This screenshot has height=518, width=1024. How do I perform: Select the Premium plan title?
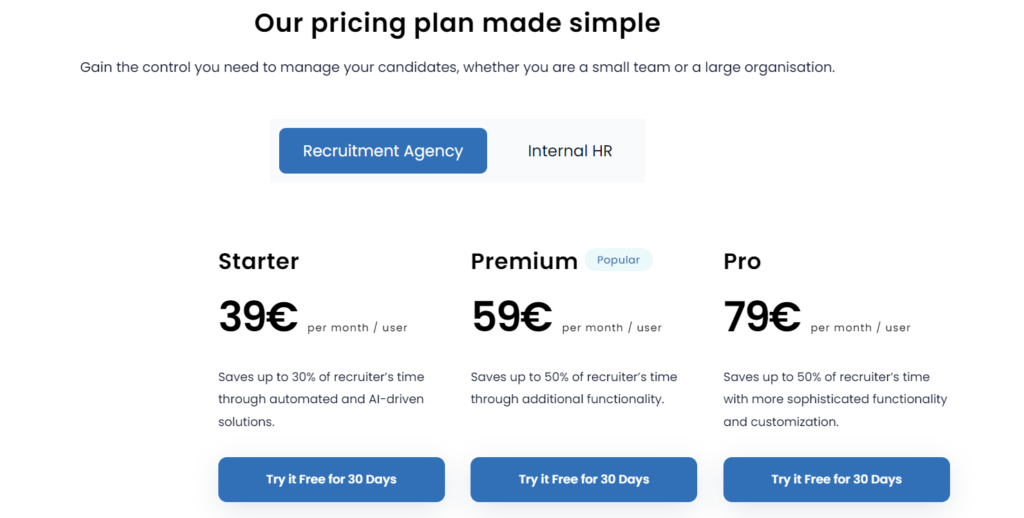pos(524,262)
